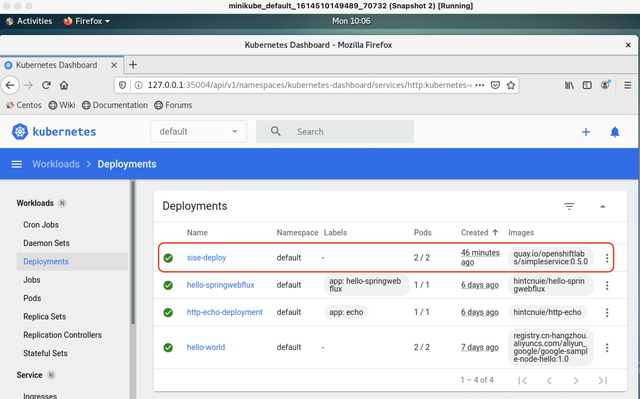
Task: Create new resource with the plus icon
Action: pyautogui.click(x=586, y=132)
